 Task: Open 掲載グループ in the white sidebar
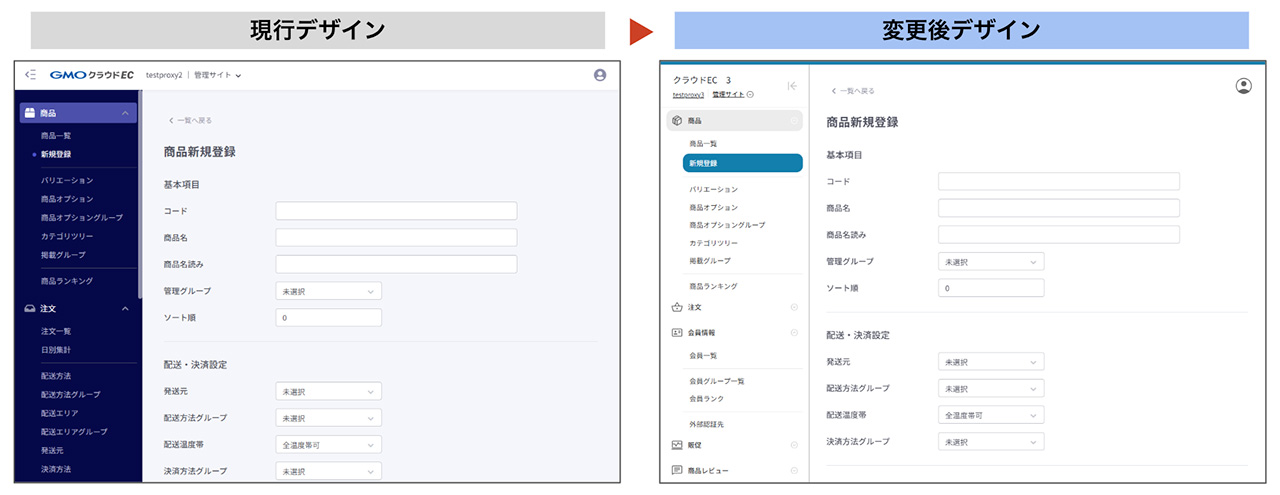coord(710,260)
